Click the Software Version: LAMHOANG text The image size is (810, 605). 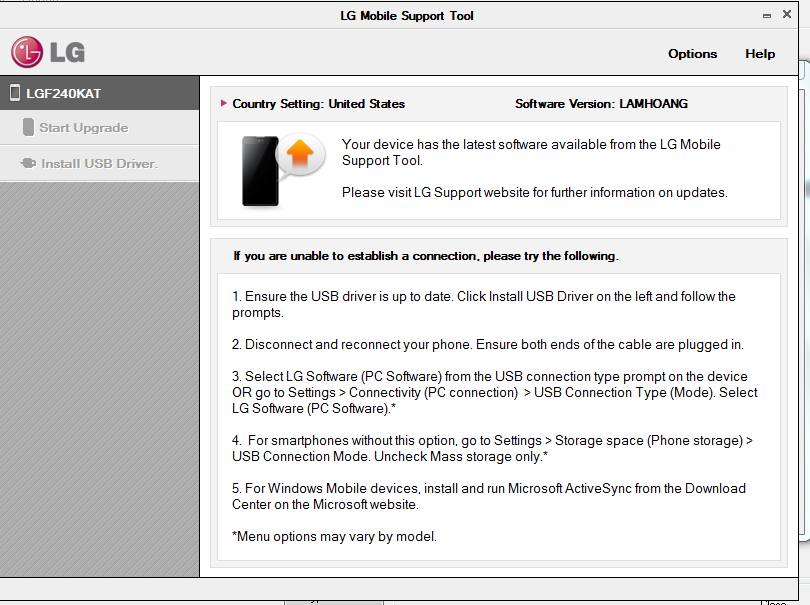[601, 104]
